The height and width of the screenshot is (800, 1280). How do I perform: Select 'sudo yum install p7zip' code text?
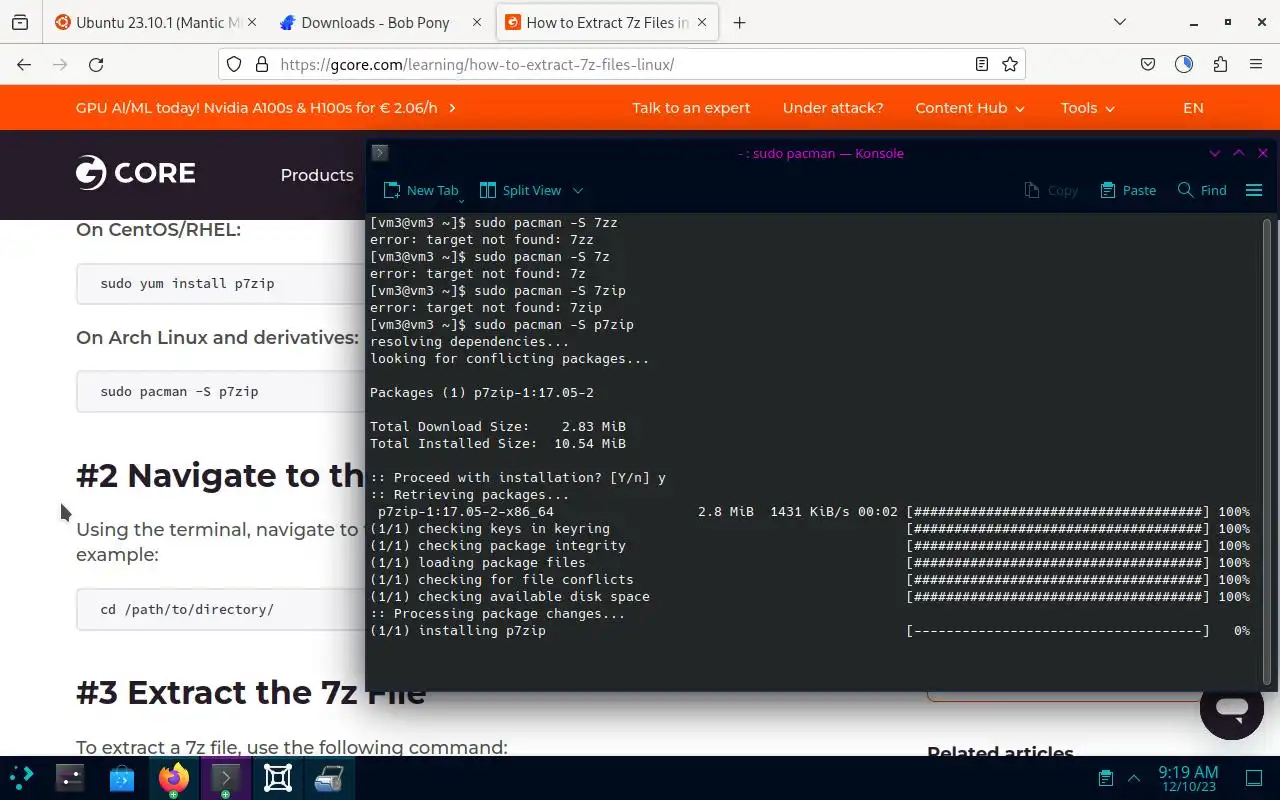[x=187, y=283]
